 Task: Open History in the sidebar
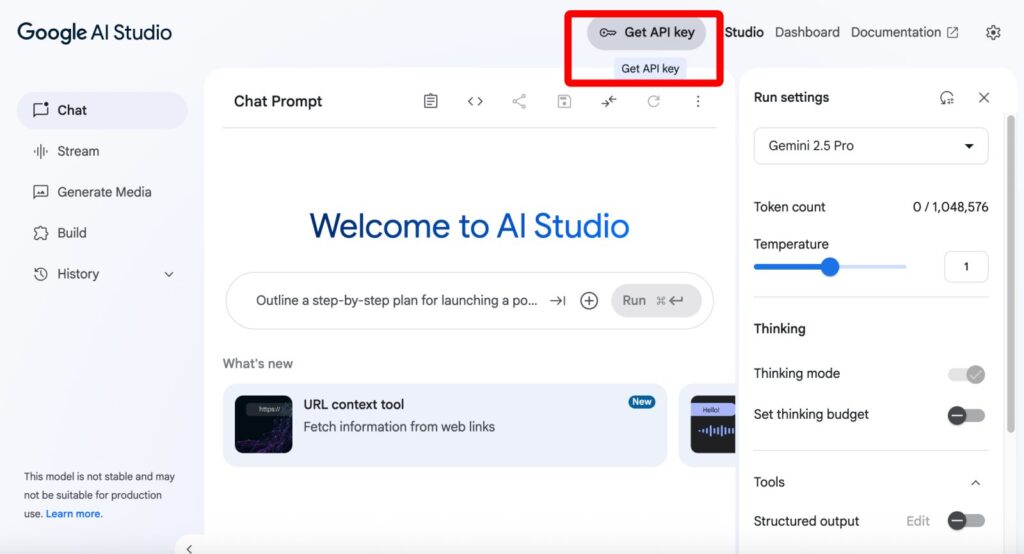(x=102, y=274)
